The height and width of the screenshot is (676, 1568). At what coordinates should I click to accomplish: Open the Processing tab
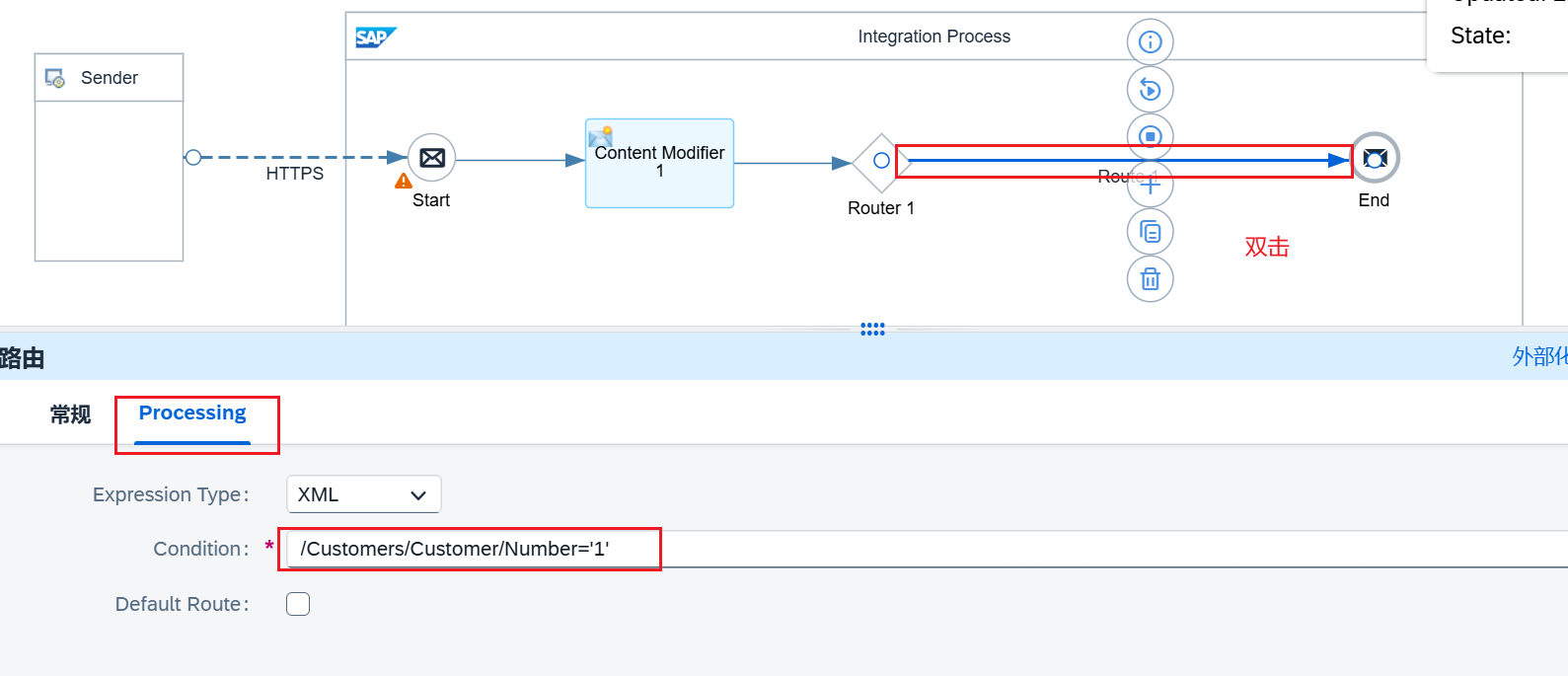[x=192, y=413]
